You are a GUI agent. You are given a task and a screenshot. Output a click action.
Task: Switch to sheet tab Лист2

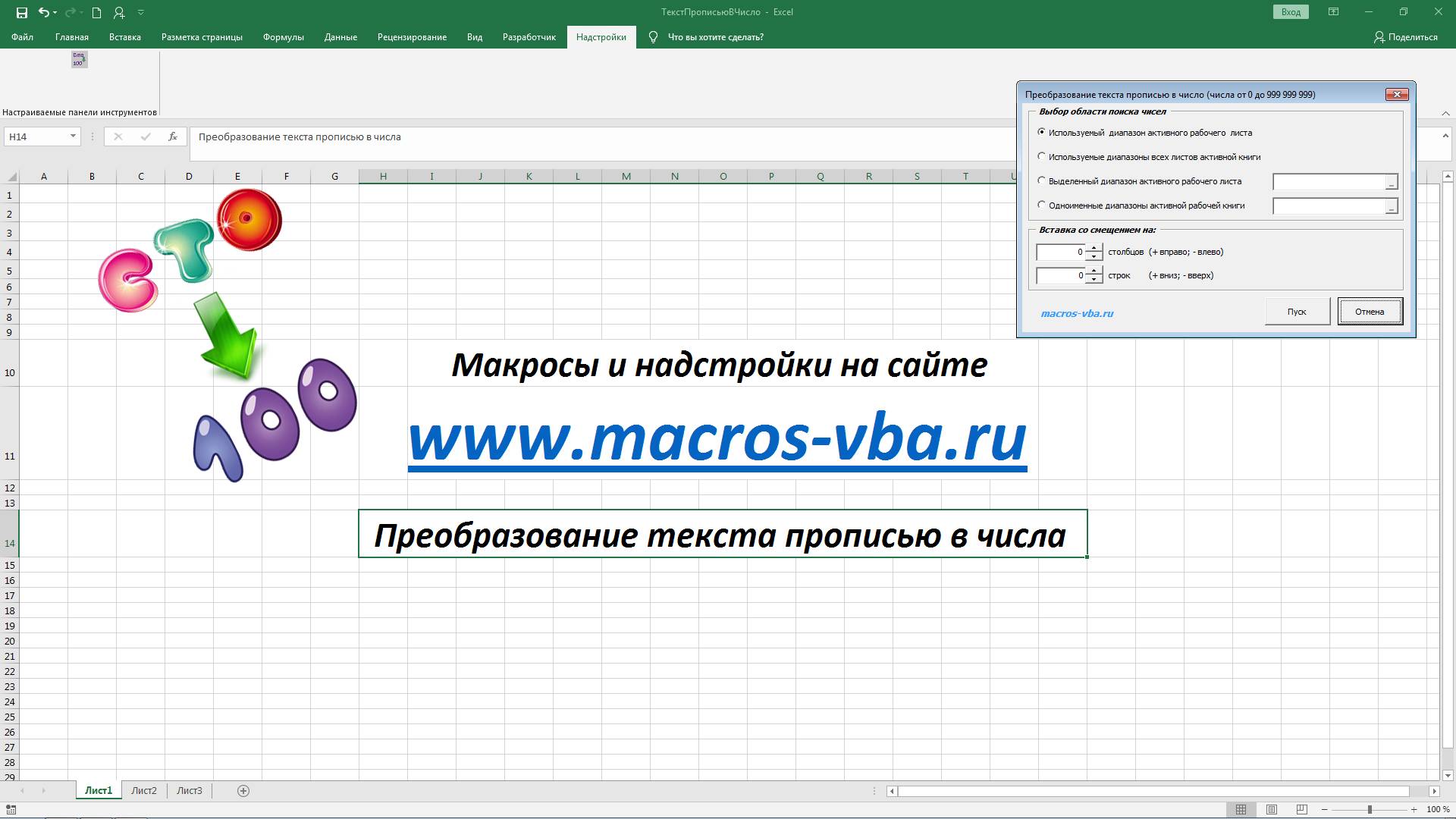(x=144, y=791)
